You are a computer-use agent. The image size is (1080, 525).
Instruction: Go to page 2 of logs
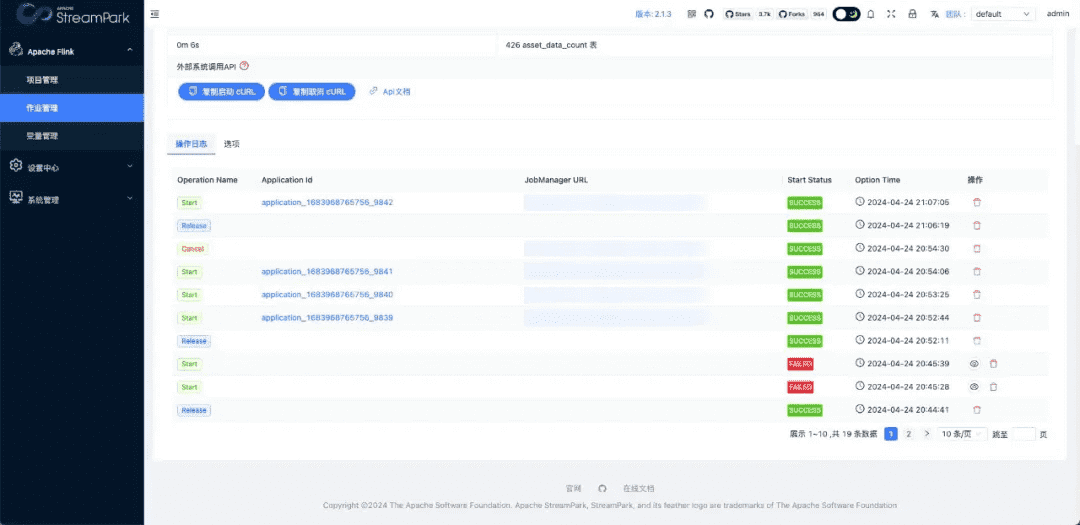908,434
